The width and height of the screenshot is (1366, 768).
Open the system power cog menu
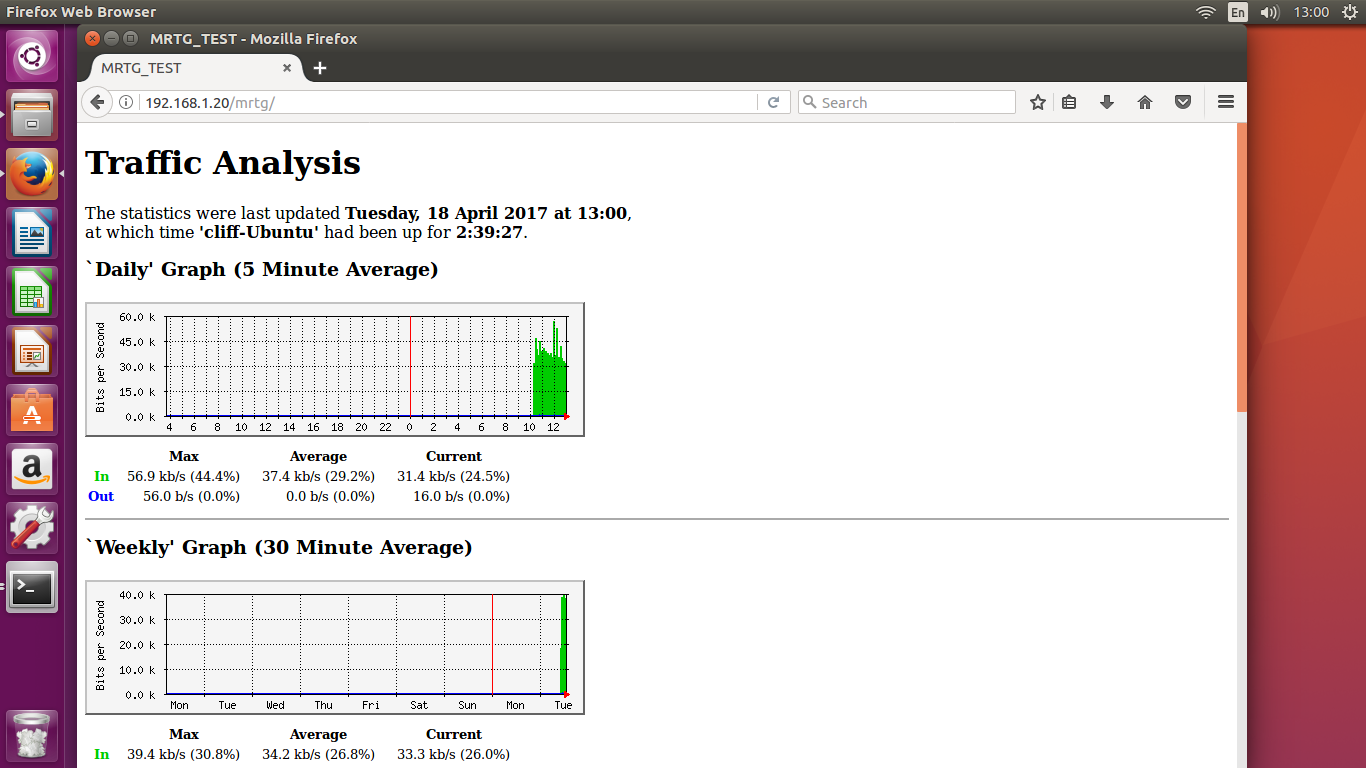[1349, 12]
